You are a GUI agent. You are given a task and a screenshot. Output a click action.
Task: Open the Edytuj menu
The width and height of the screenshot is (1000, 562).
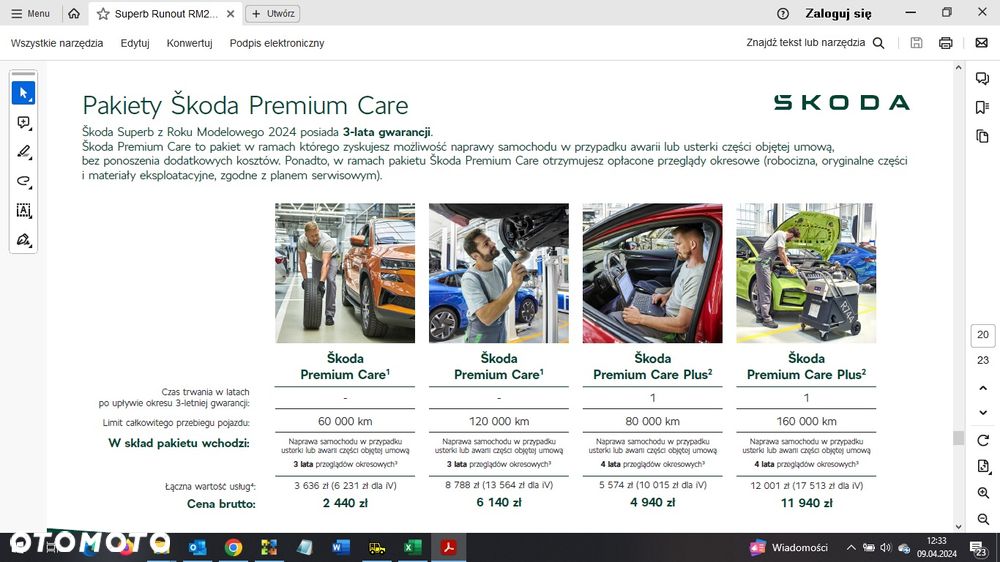135,43
